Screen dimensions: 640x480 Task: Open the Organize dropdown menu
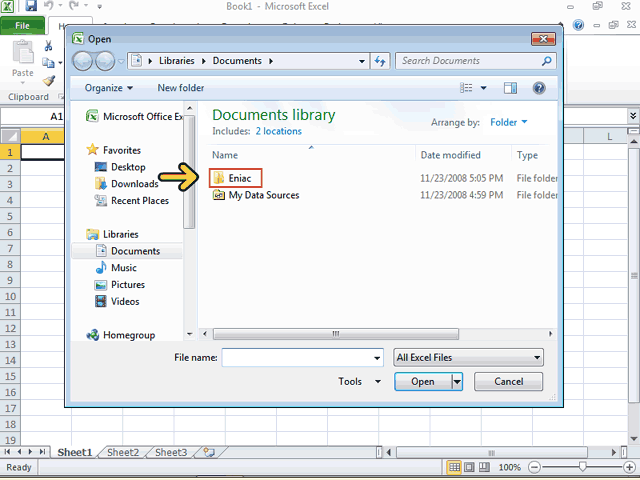(109, 88)
